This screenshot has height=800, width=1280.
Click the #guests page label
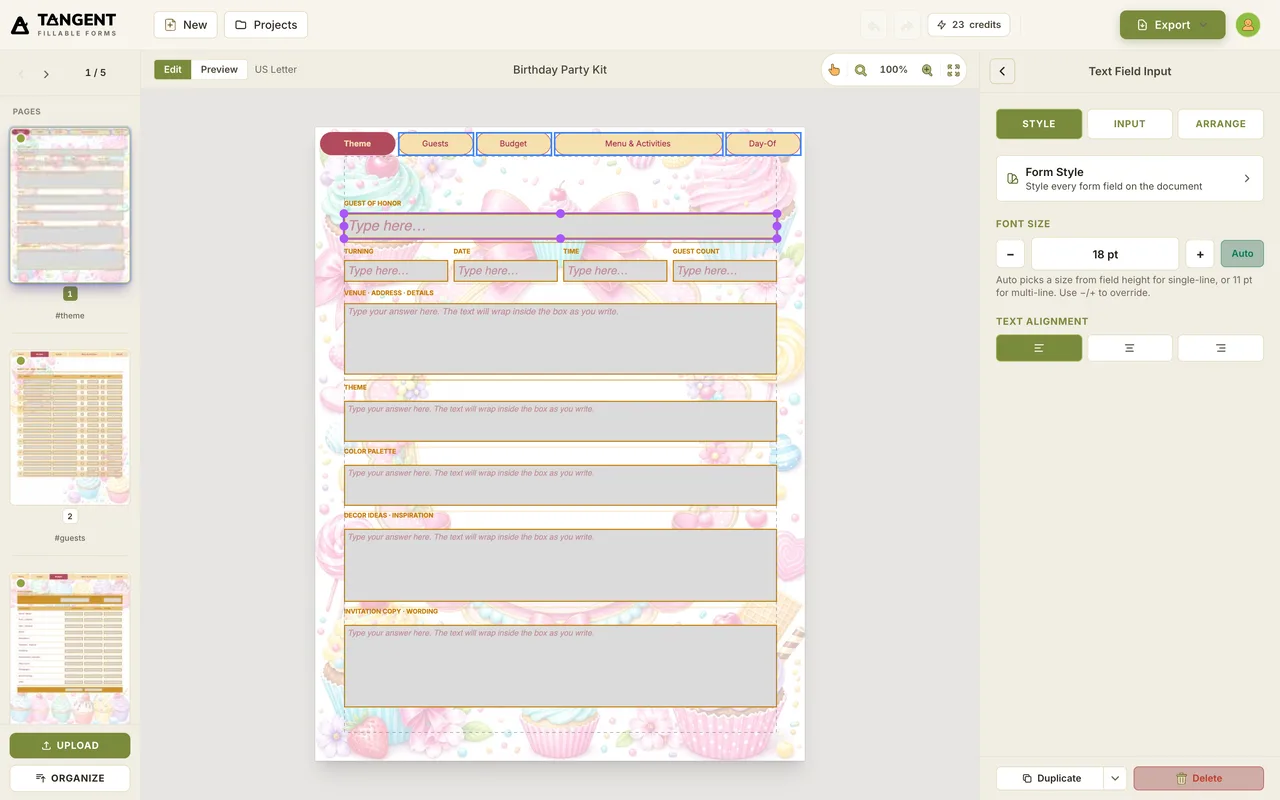[70, 538]
